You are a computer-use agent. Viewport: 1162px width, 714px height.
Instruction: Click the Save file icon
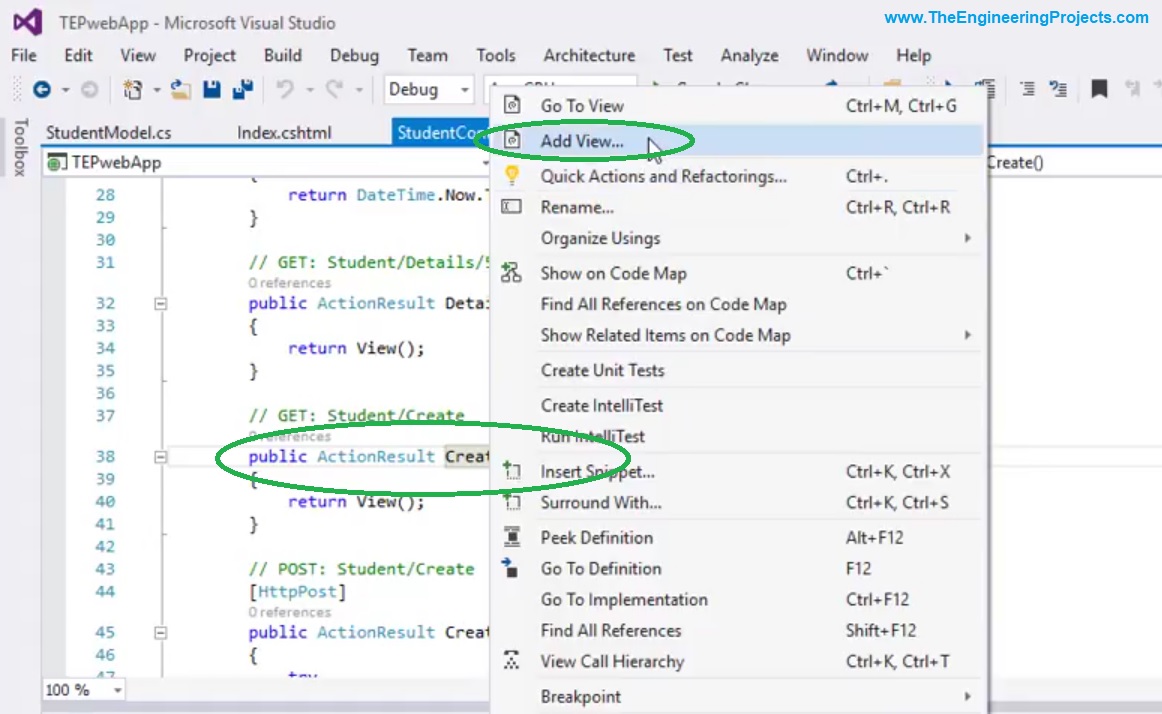[211, 89]
